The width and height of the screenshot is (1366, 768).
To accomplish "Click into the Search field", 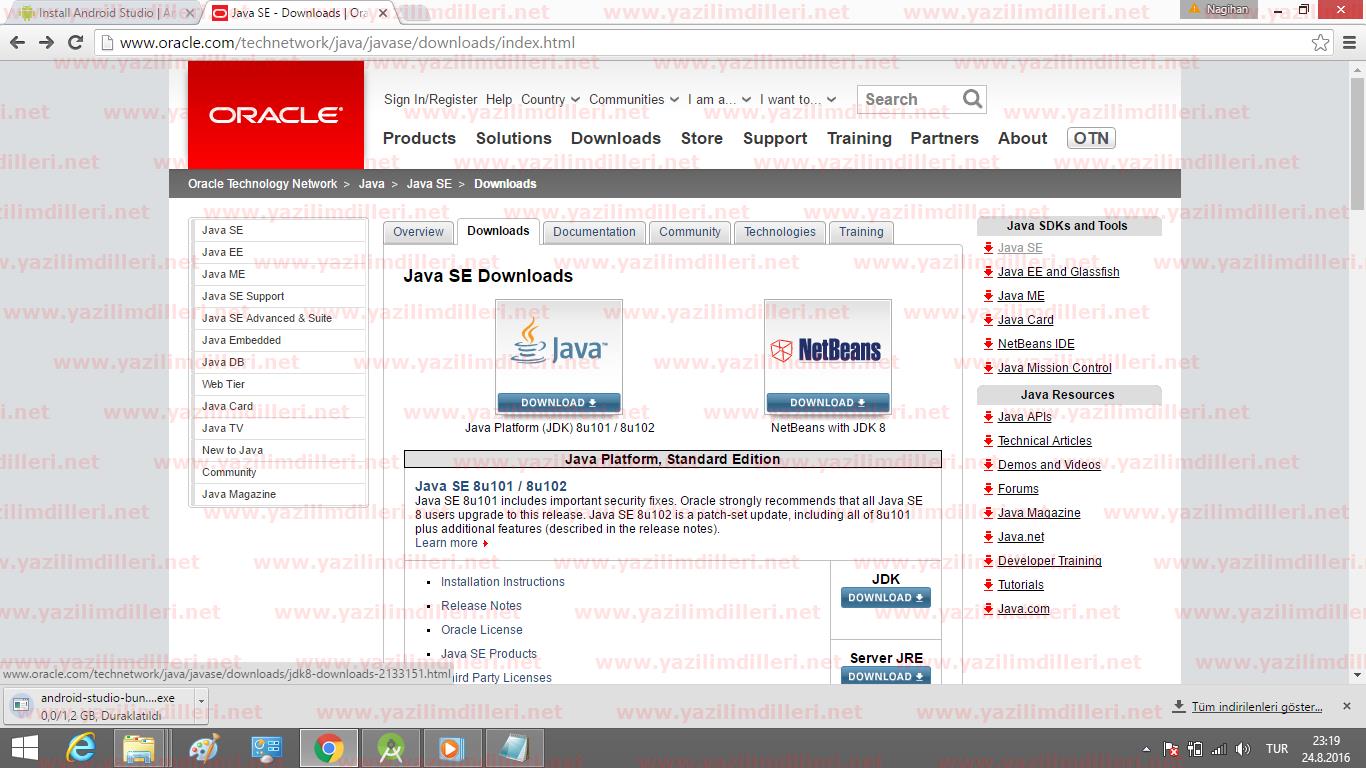I will (x=910, y=99).
